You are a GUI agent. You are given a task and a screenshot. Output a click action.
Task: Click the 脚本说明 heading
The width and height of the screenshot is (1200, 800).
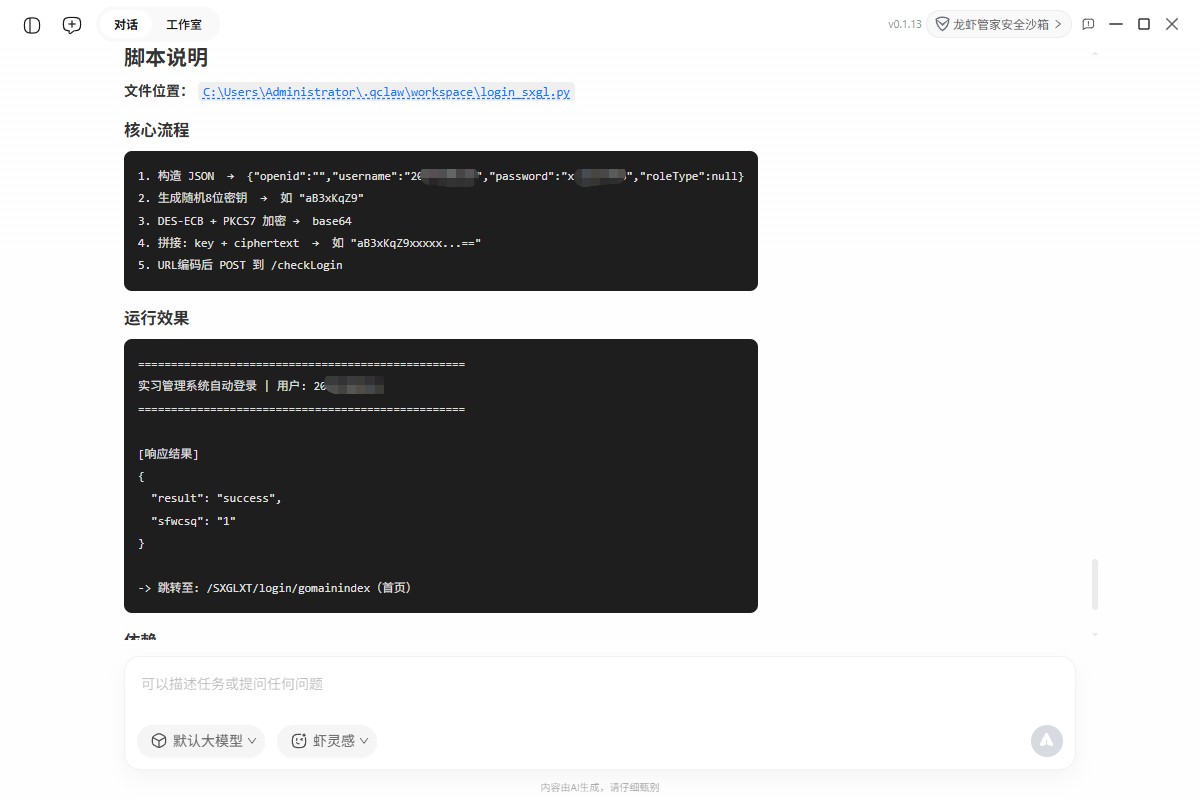166,57
